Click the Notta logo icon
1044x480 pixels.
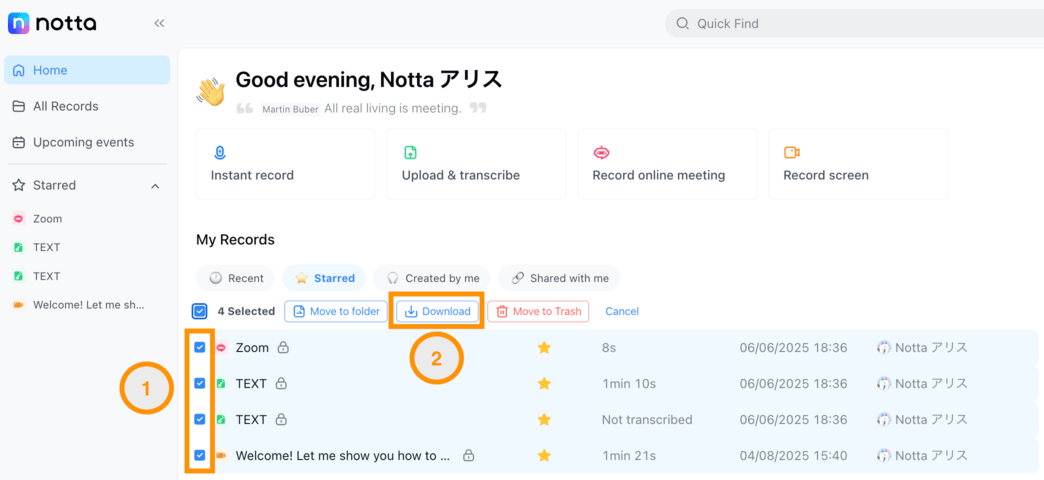(x=18, y=23)
